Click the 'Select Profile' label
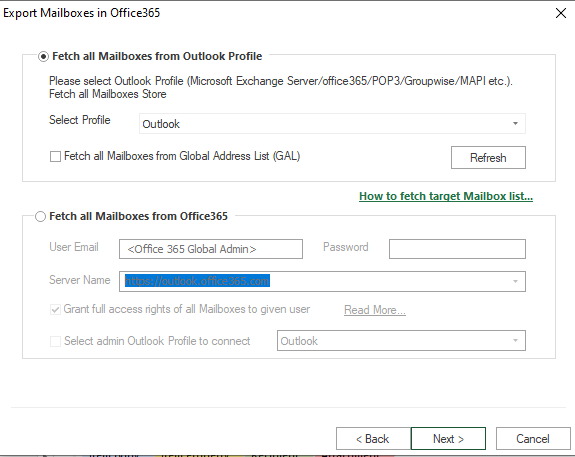The image size is (575, 457). click(x=80, y=120)
